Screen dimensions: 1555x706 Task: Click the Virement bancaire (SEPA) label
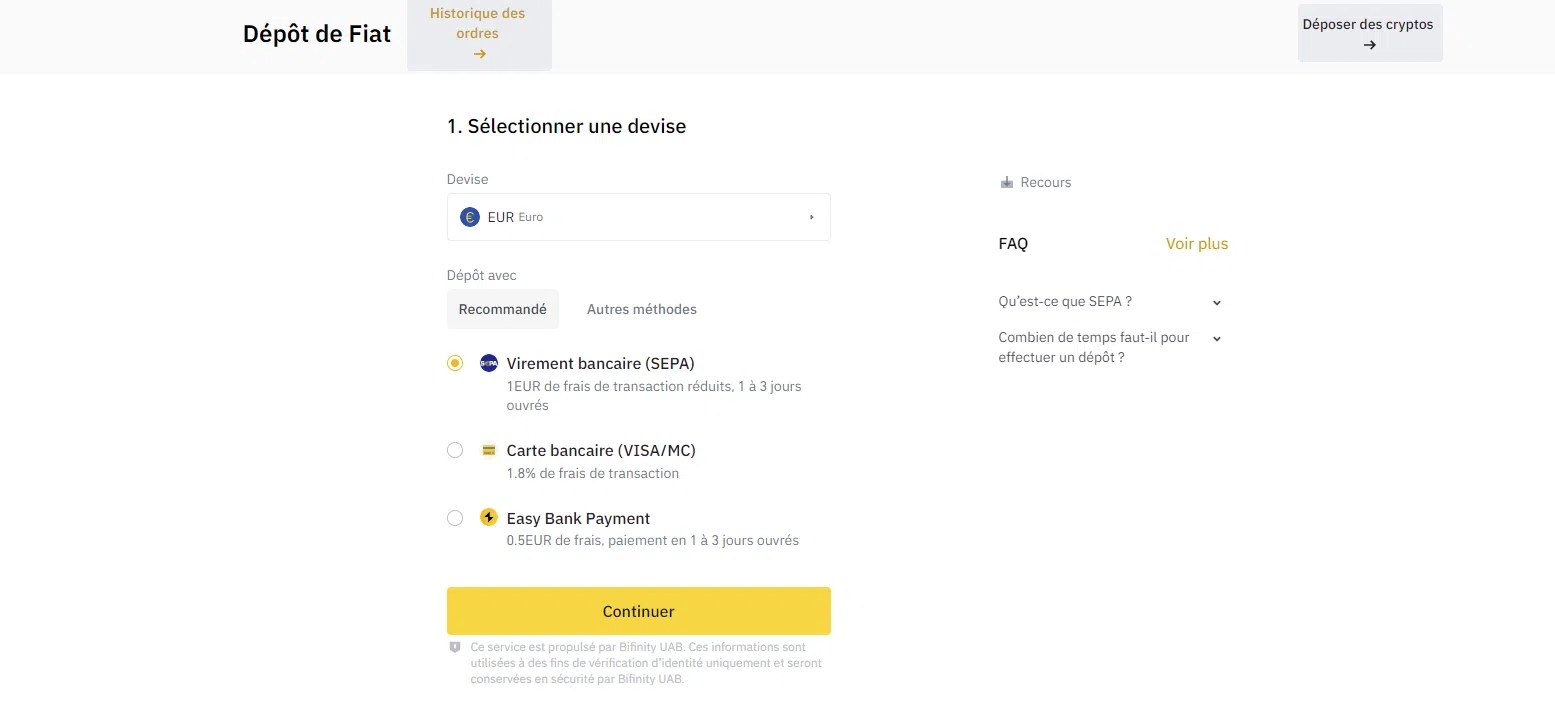pos(600,363)
